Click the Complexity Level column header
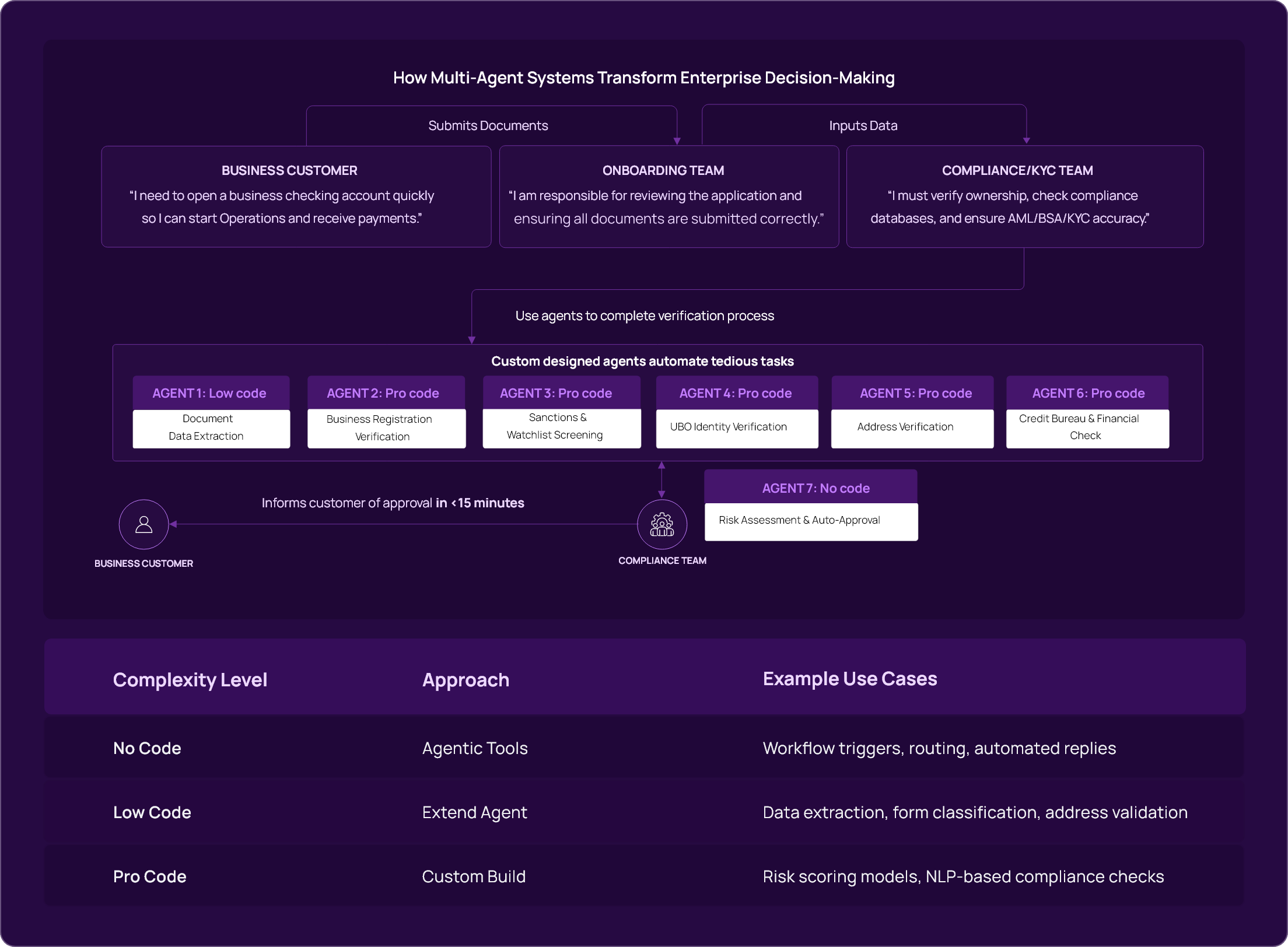The height and width of the screenshot is (947, 1288). (x=190, y=680)
